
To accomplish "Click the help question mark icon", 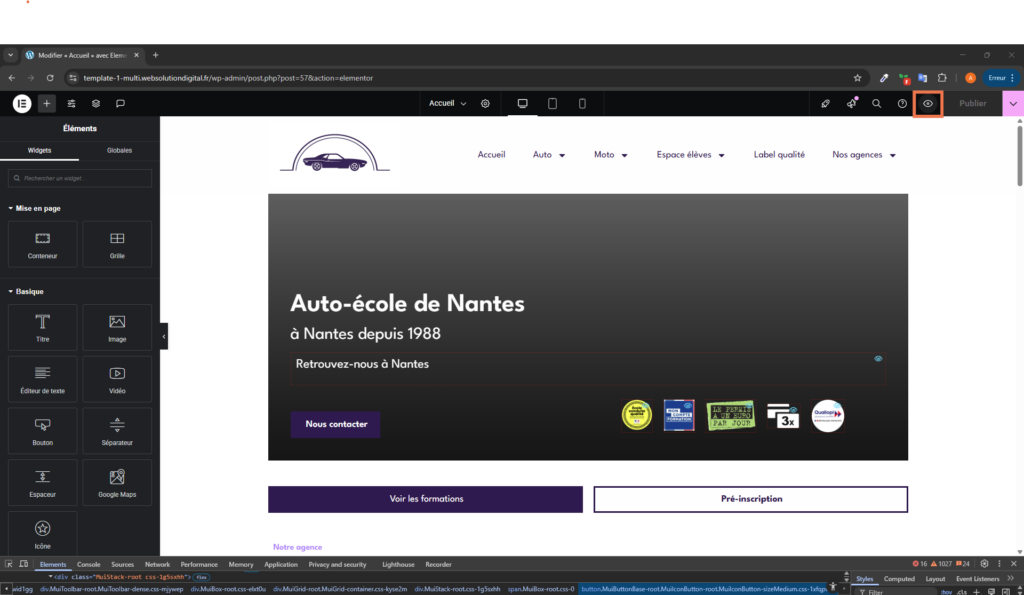I will [x=902, y=103].
